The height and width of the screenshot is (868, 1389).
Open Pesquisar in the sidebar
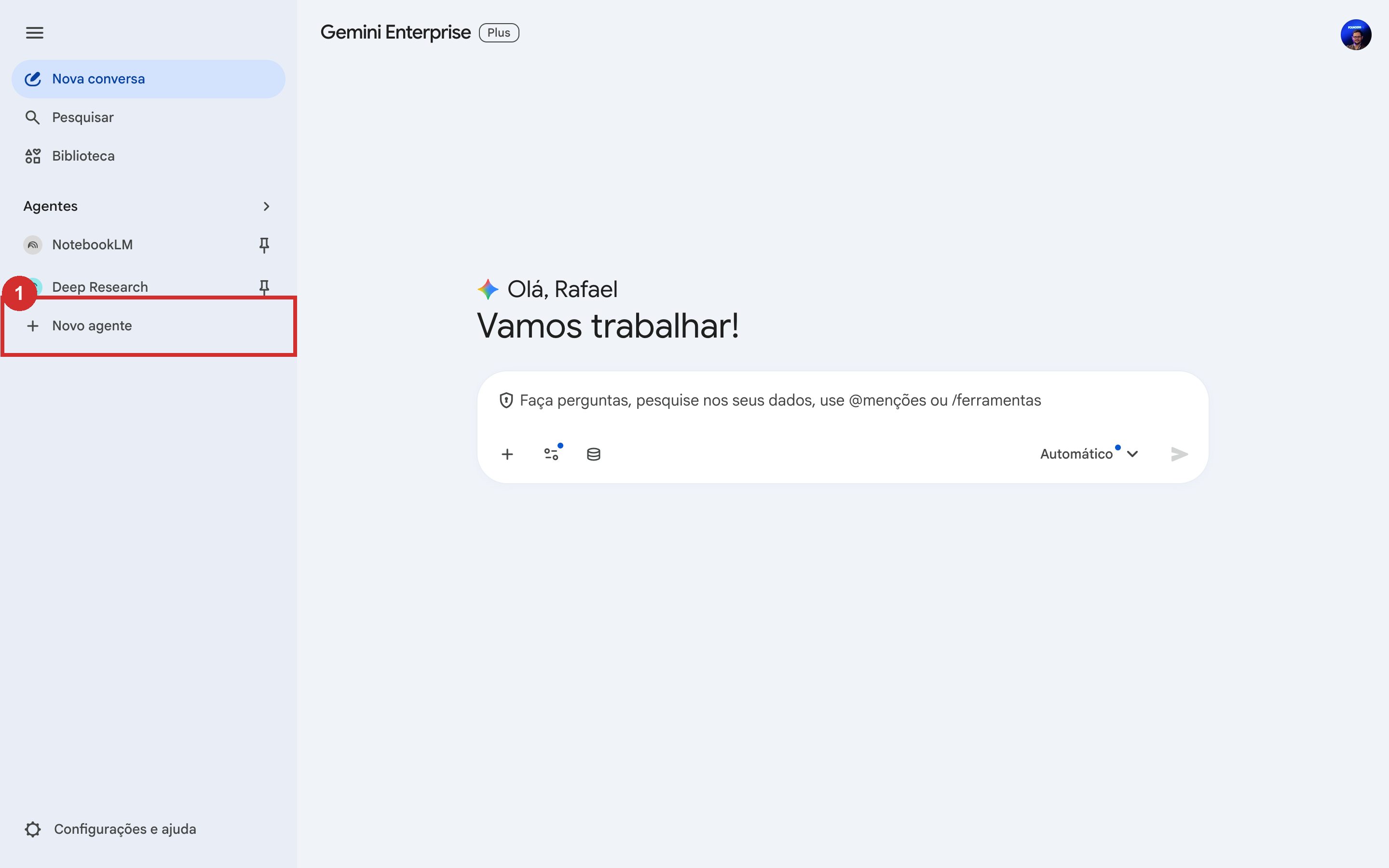pos(148,117)
